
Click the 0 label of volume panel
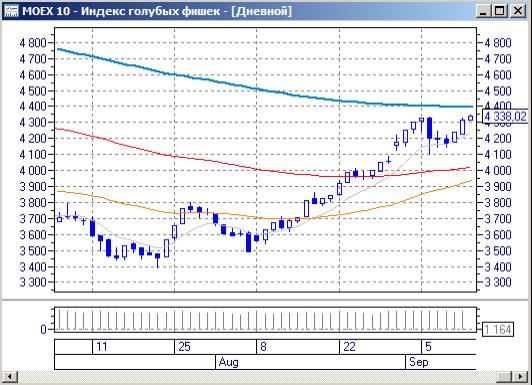[43, 329]
